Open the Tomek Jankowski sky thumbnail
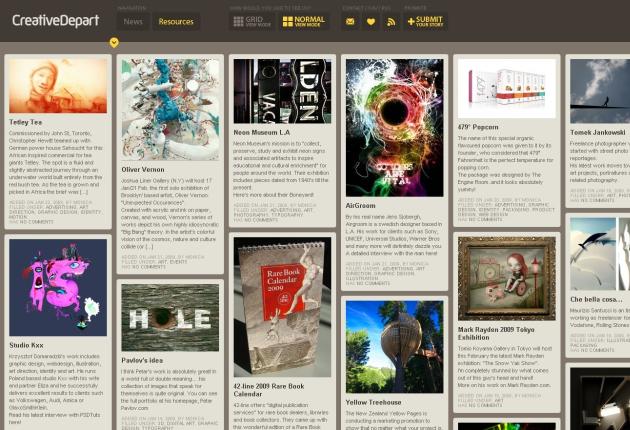Viewport: 630px width, 430px height. tap(600, 91)
